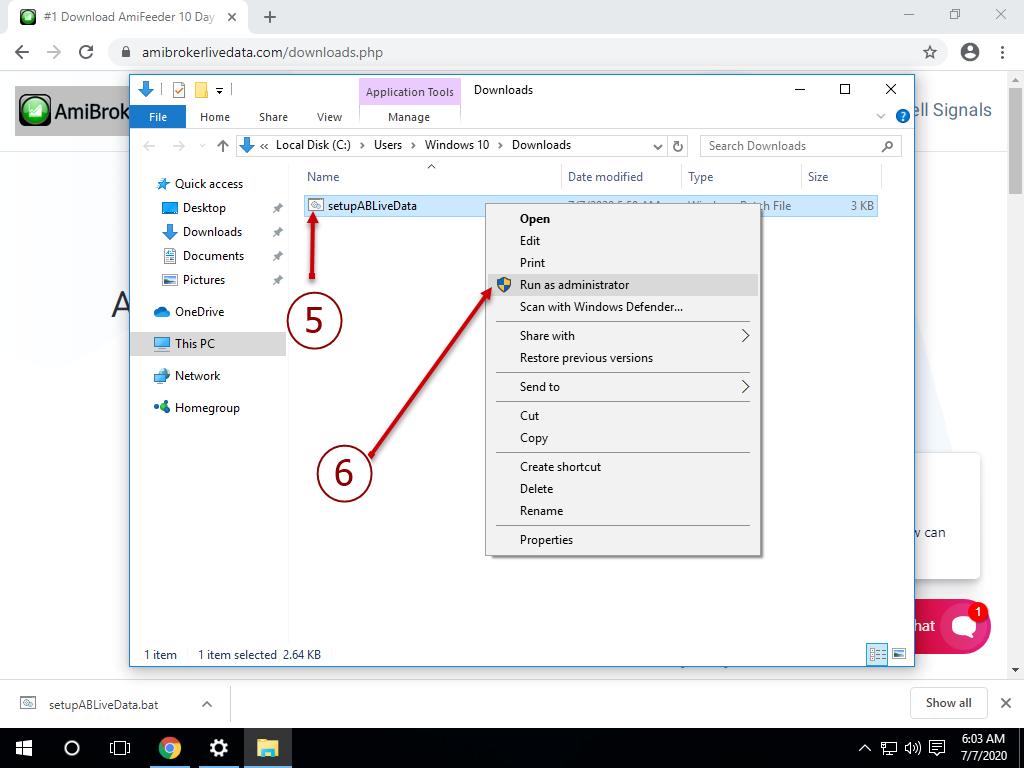The image size is (1024, 768).
Task: Switch to details view icon
Action: coord(877,654)
